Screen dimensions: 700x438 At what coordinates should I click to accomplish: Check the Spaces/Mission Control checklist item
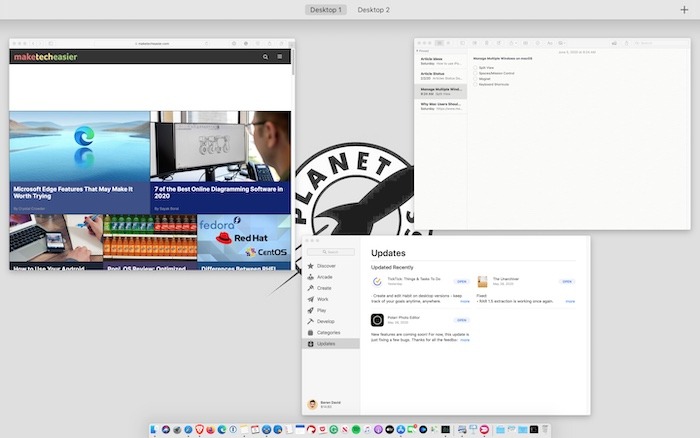(x=475, y=73)
